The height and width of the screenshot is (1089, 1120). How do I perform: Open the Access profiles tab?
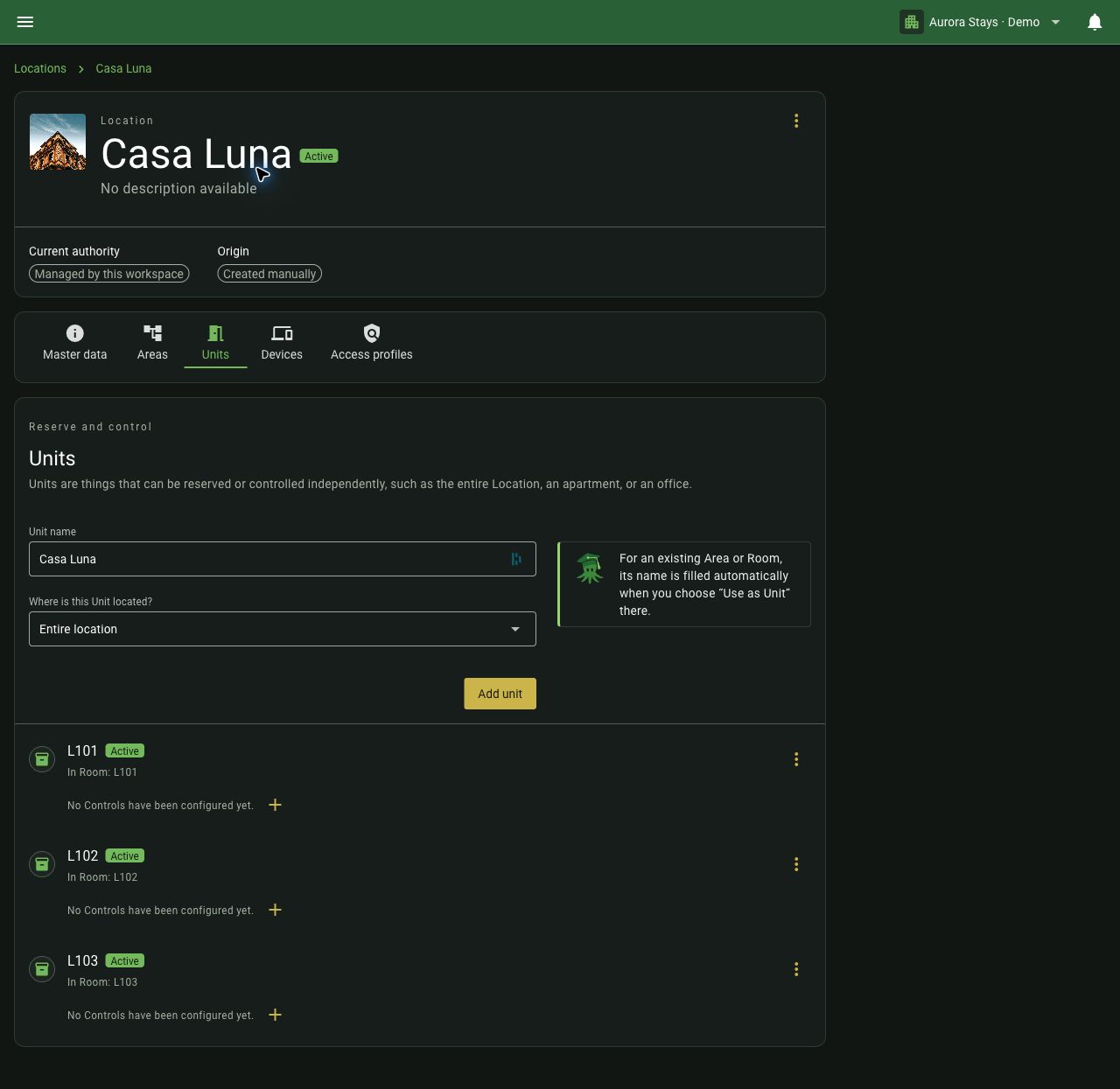coord(371,343)
